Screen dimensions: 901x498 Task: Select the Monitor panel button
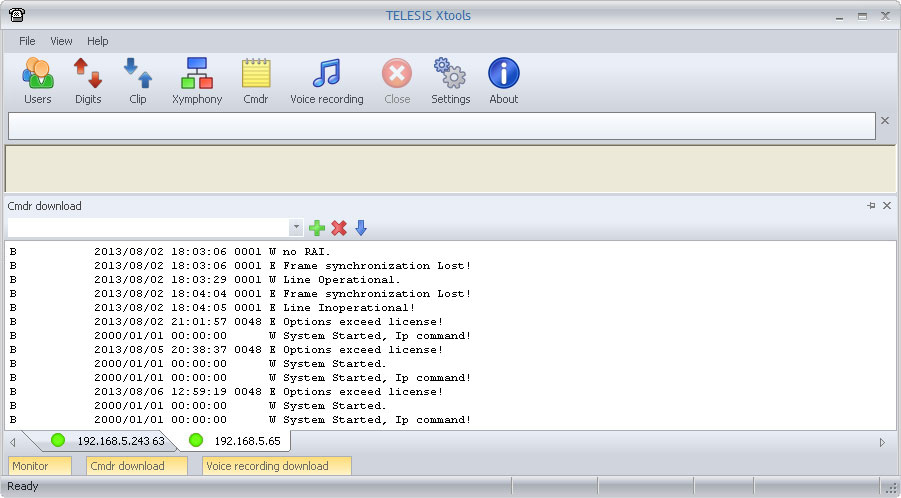click(40, 466)
